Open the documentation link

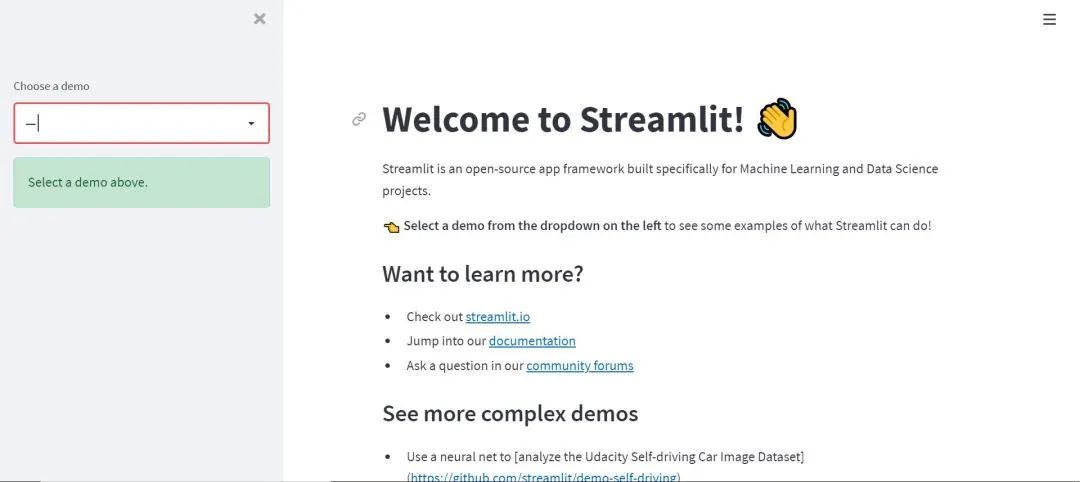point(532,341)
